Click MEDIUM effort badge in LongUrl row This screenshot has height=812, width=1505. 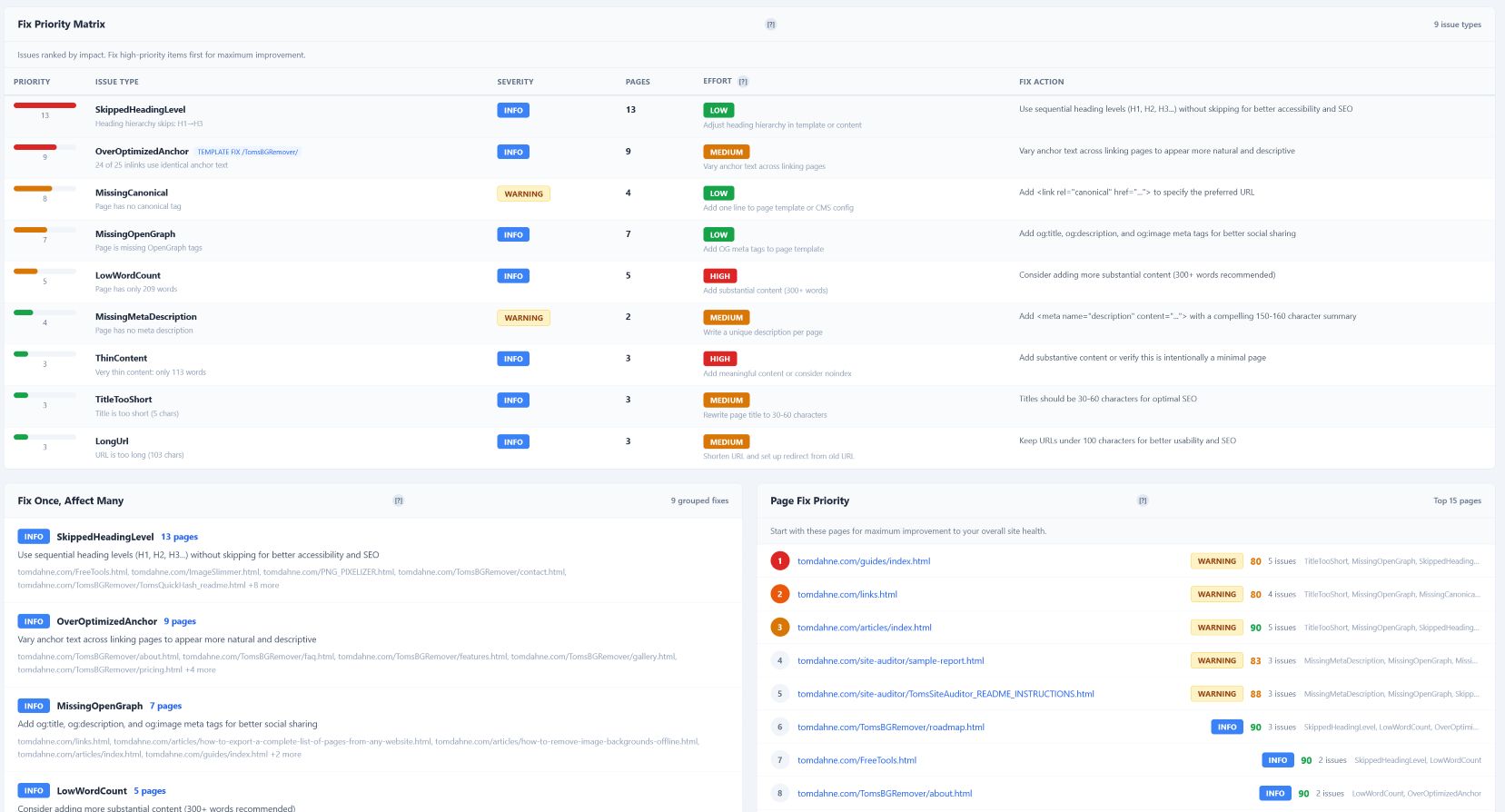pyautogui.click(x=726, y=441)
